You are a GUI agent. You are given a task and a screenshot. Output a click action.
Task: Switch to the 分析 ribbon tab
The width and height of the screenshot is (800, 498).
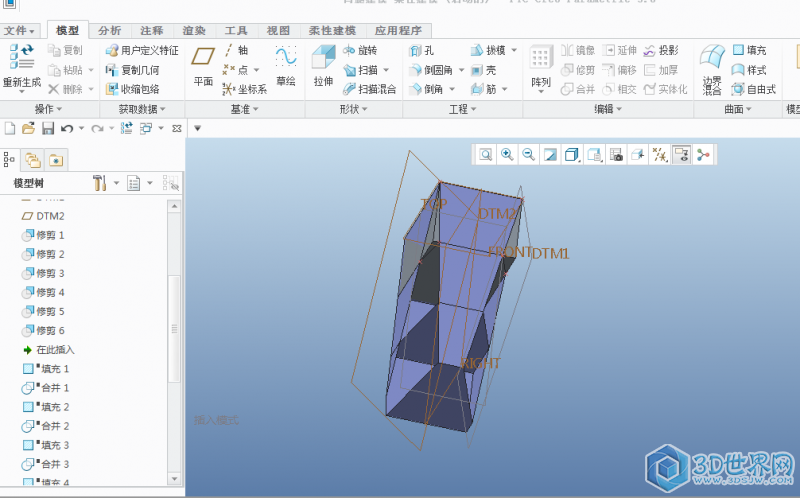click(x=110, y=31)
